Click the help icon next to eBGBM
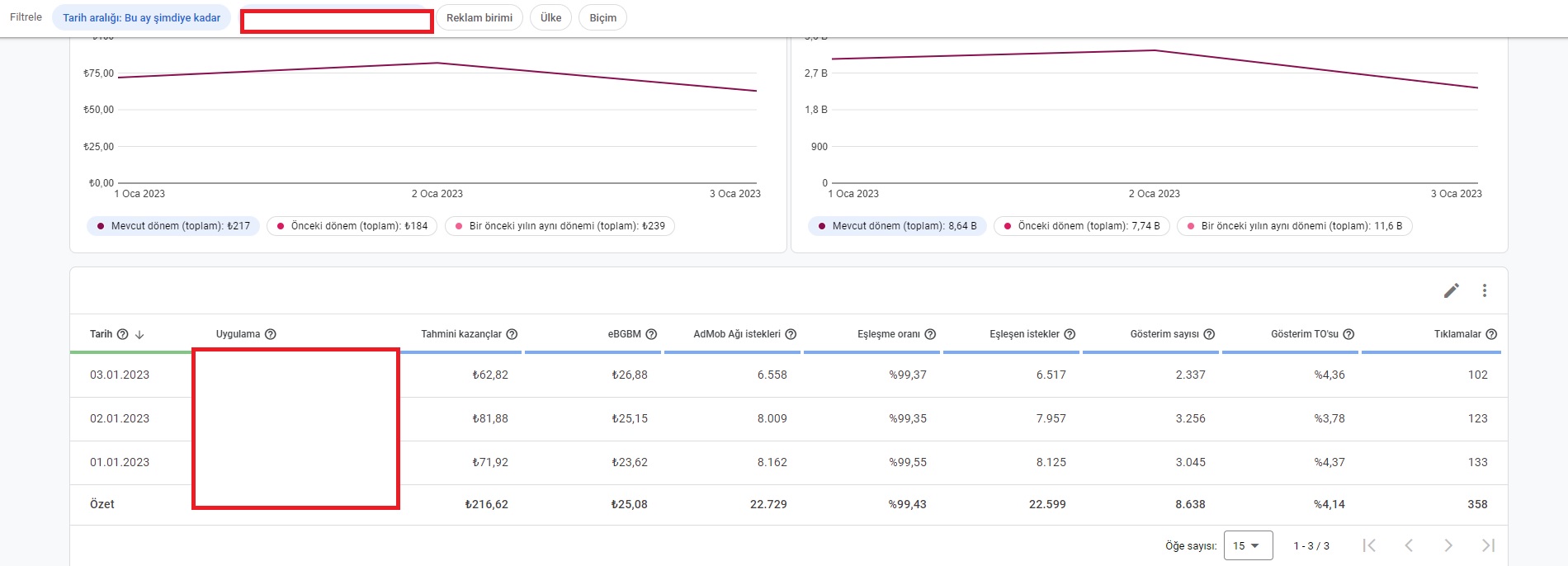 coord(651,334)
